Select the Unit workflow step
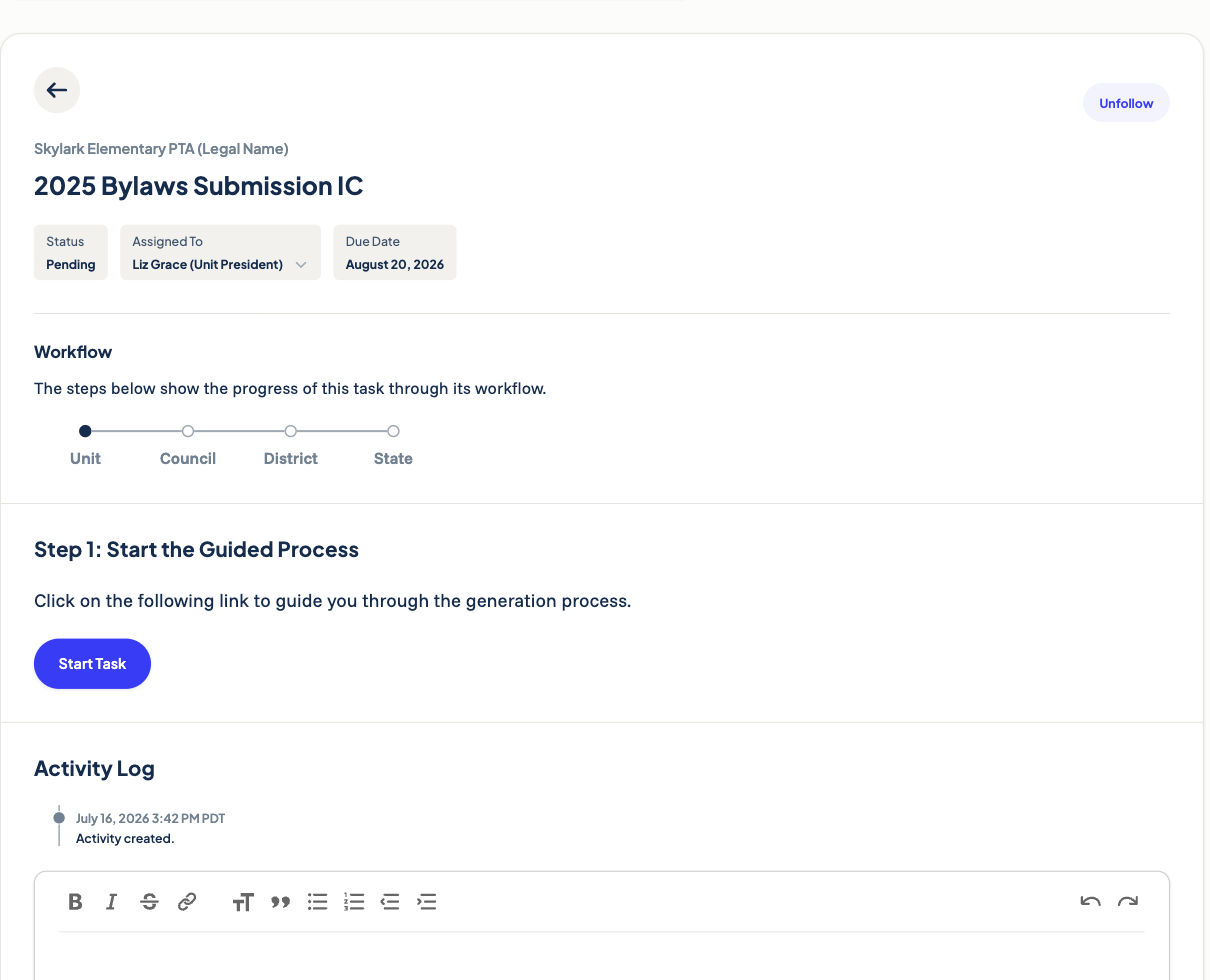Screen dimensions: 1210x980 85,431
